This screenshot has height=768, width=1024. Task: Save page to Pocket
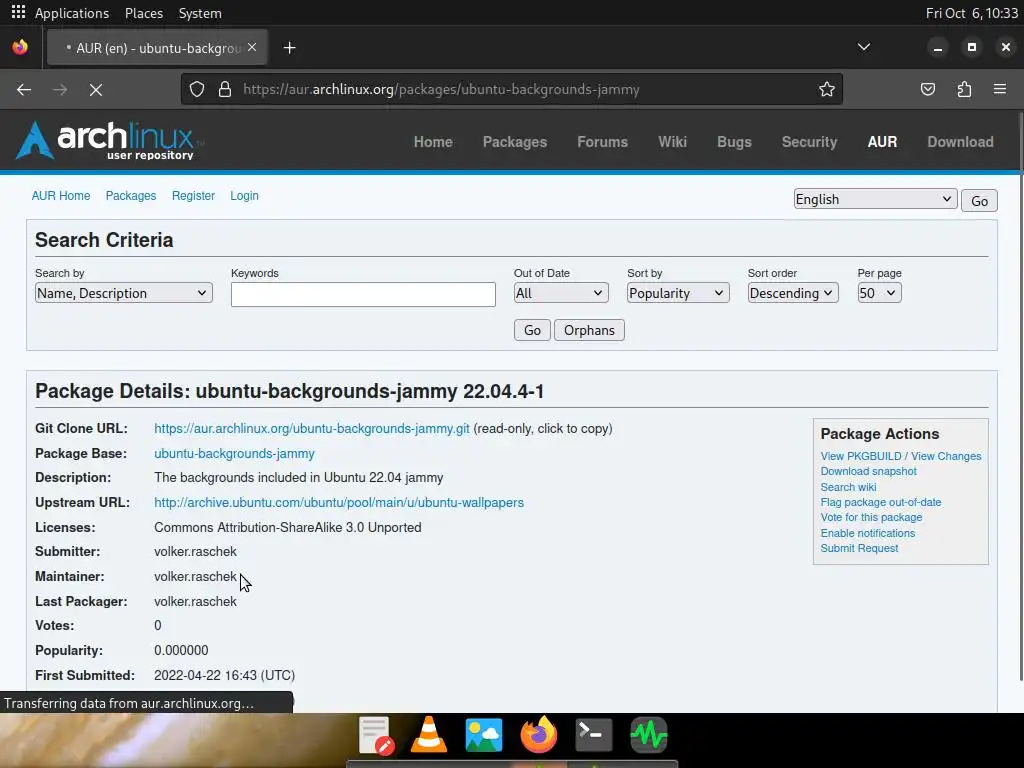927,89
